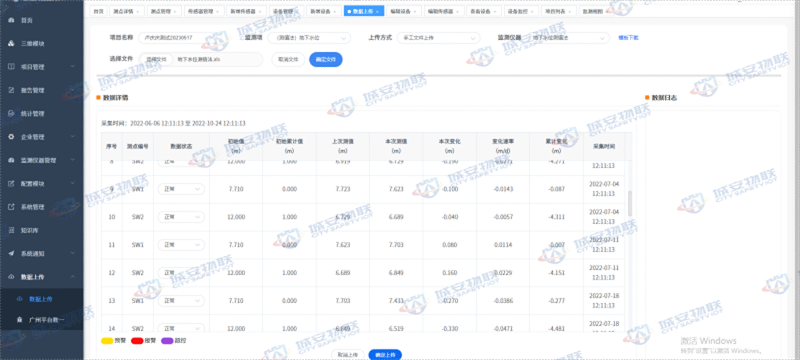Open the 数据状态 dropdown in row 14
The height and width of the screenshot is (360, 800).
[x=181, y=328]
